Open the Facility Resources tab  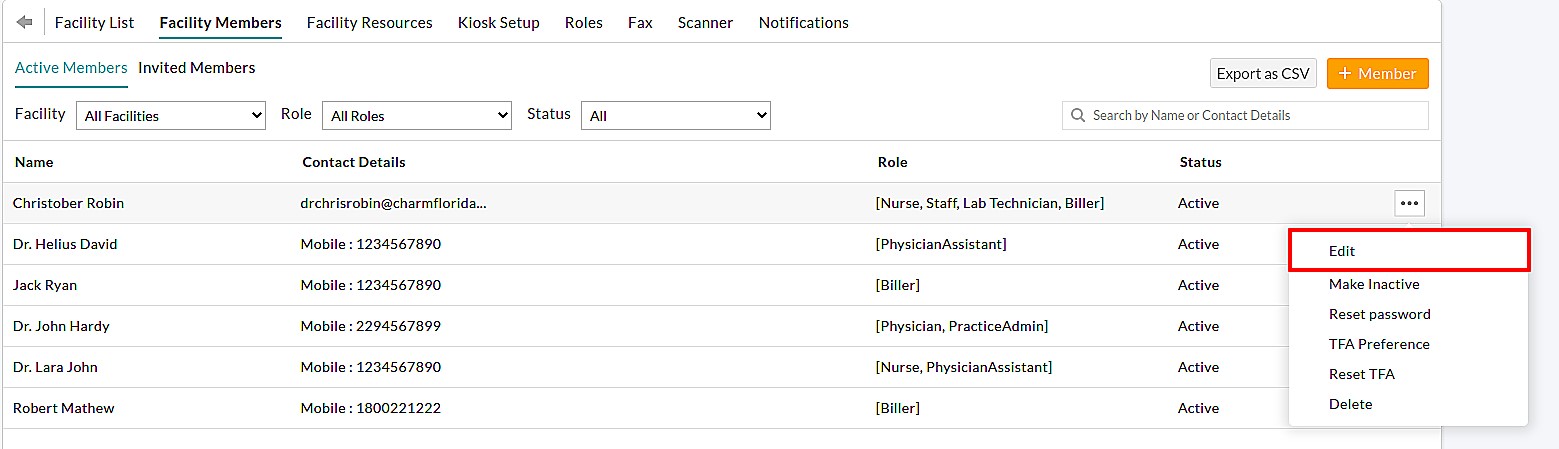point(369,22)
